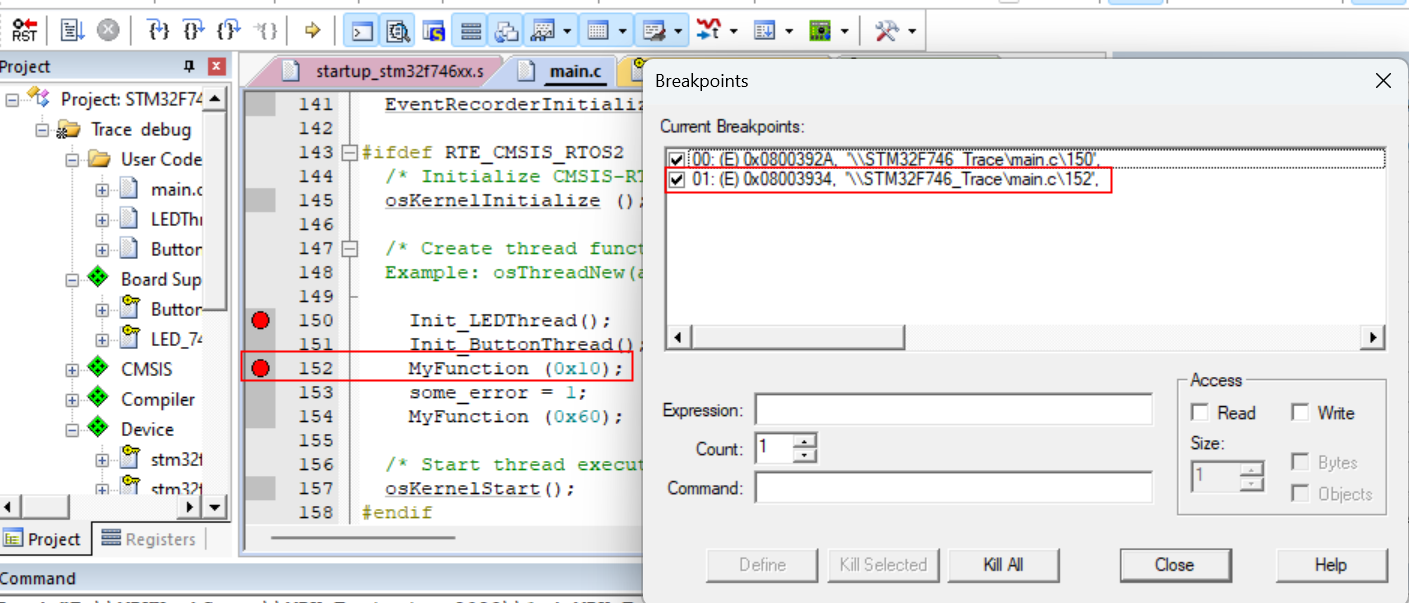1409x603 pixels.
Task: Uncheck breakpoint 00 at main.c line 150
Action: tap(677, 159)
